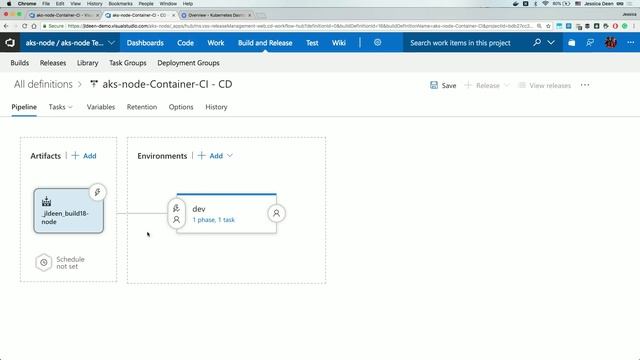Click the Save button label
The width and height of the screenshot is (640, 360).
449,85
